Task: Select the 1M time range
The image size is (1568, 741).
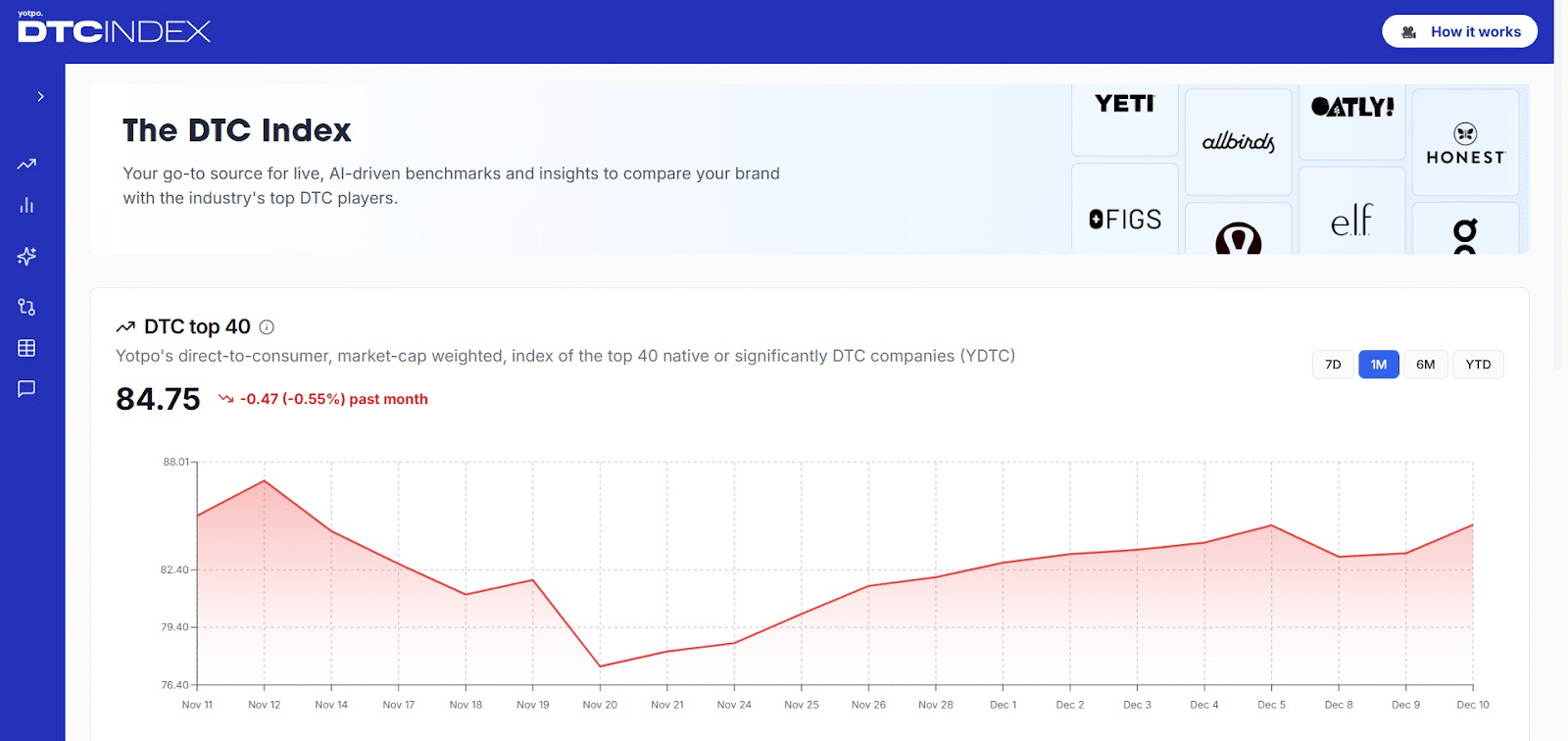Action: click(x=1378, y=365)
